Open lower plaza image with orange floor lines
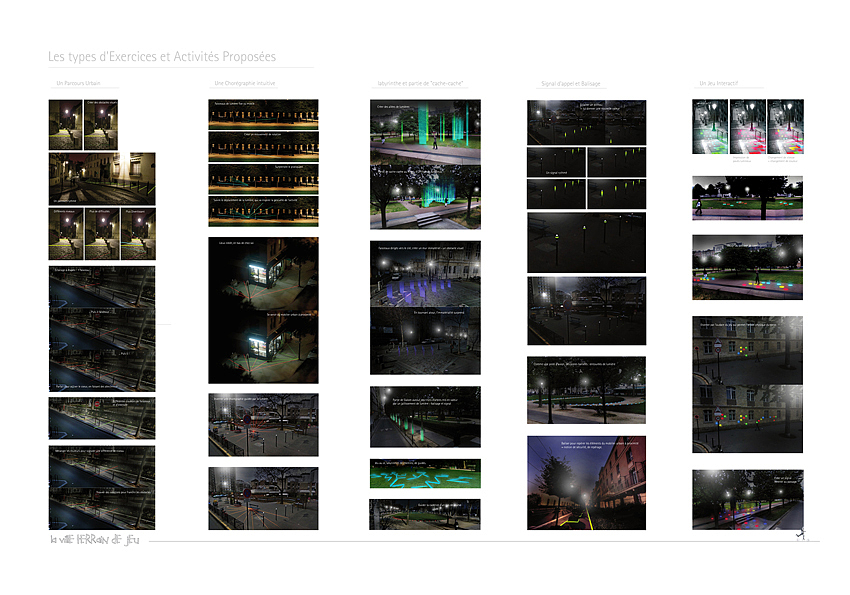The height and width of the screenshot is (595, 850). tap(263, 499)
